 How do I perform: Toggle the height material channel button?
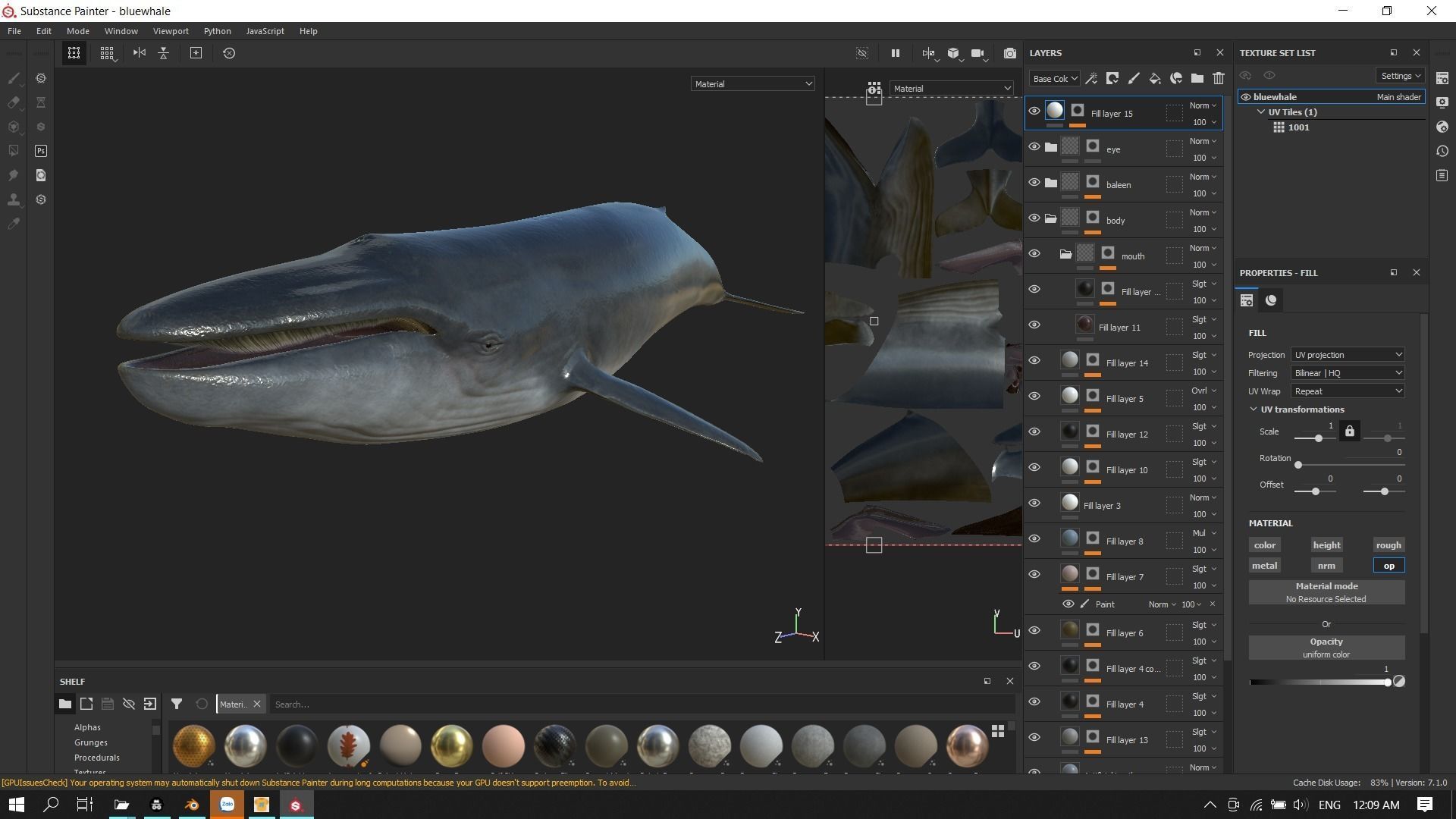pyautogui.click(x=1326, y=545)
